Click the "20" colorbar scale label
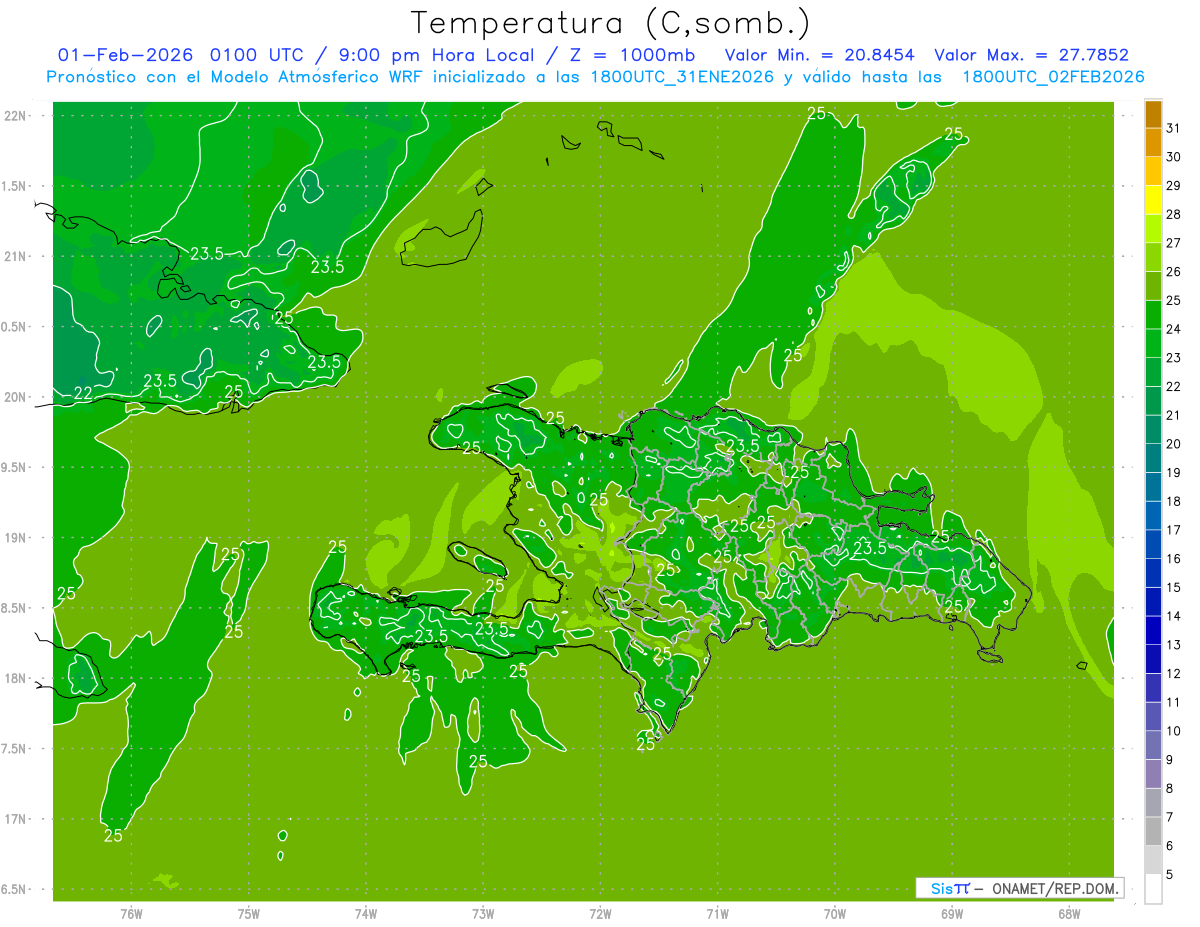The height and width of the screenshot is (927, 1200). point(1174,444)
